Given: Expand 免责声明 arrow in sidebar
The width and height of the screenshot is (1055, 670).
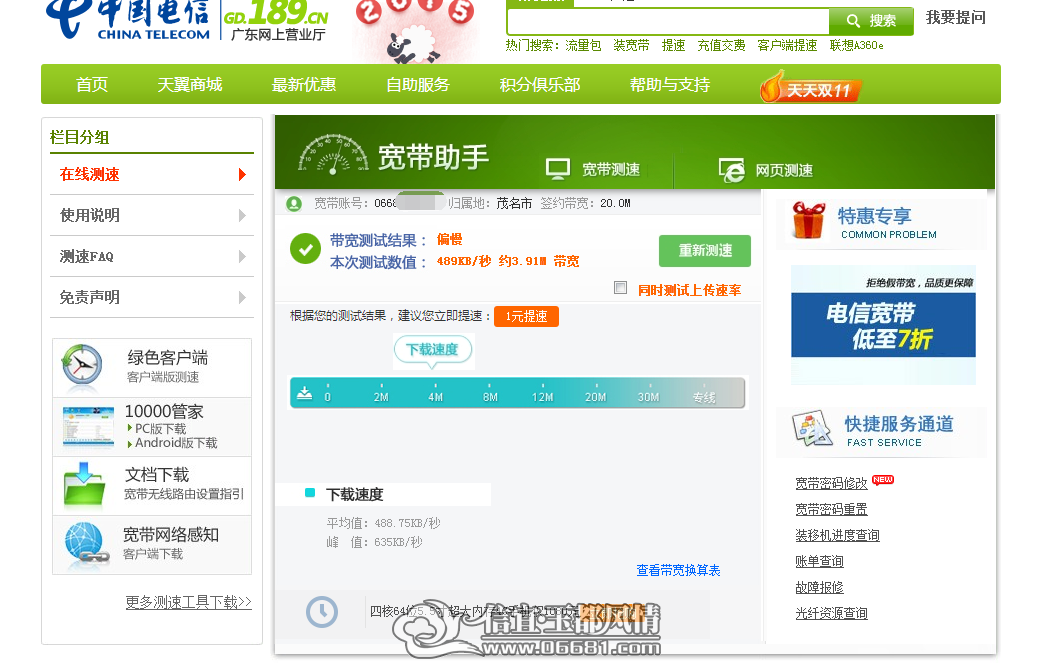Looking at the screenshot, I should 242,297.
